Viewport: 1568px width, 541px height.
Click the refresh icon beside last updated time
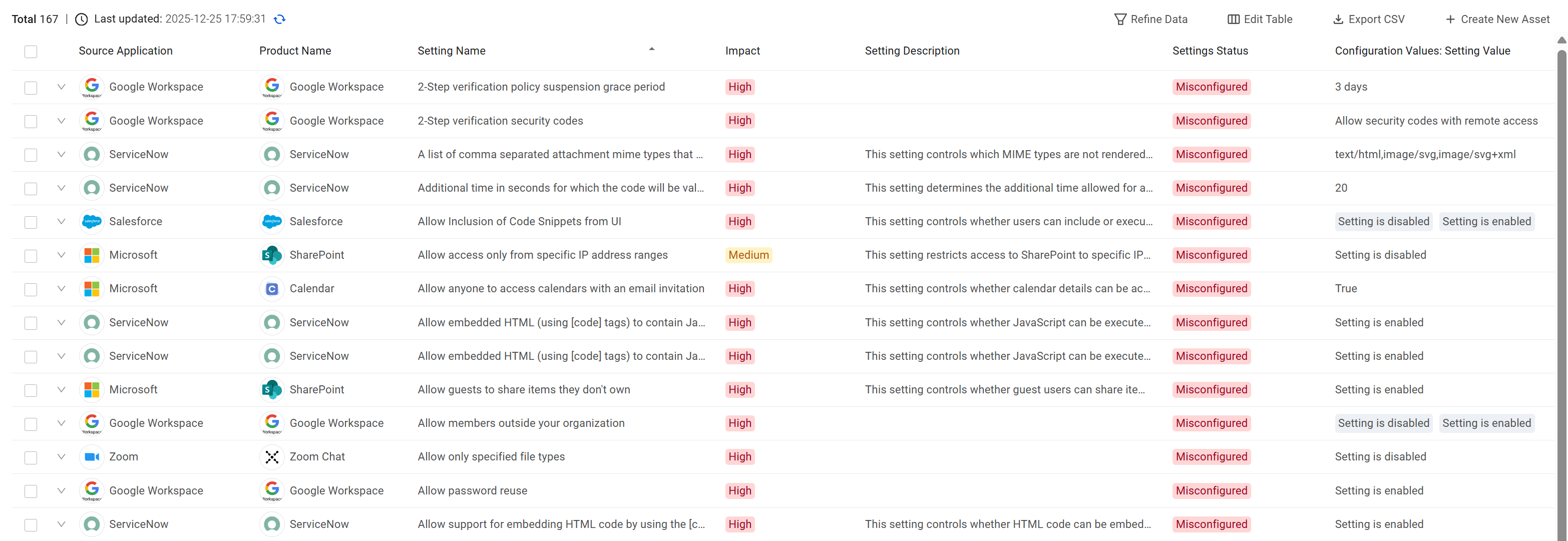point(279,19)
